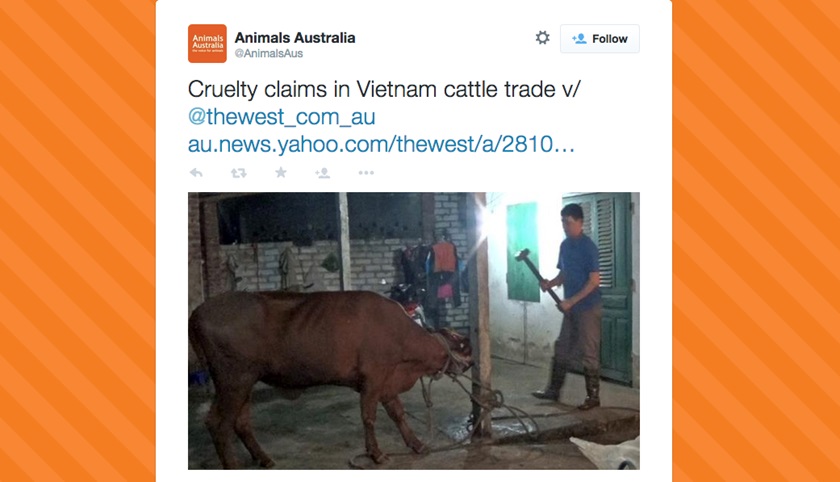Follow Animals Australia account

[x=599, y=39]
